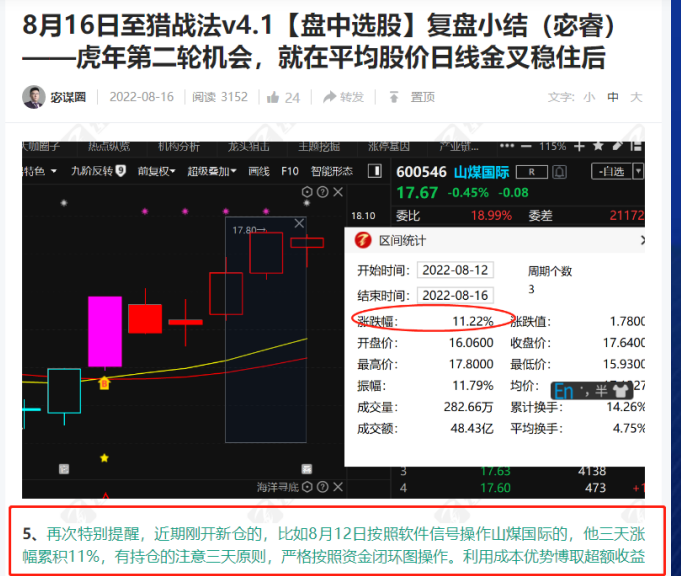Click the input-method shirt skin icon
Screen dimensions: 681x576
point(620,391)
